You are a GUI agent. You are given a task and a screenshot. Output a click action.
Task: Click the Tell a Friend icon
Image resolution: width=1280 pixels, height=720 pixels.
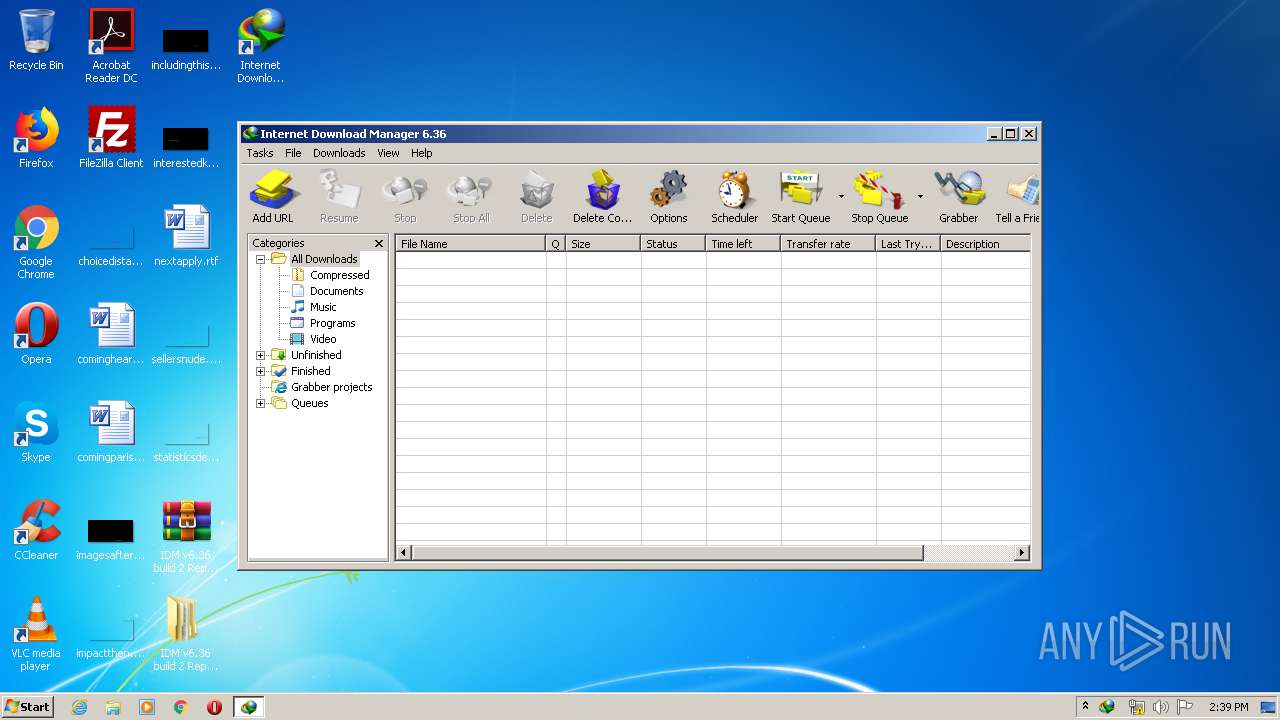tap(1017, 197)
